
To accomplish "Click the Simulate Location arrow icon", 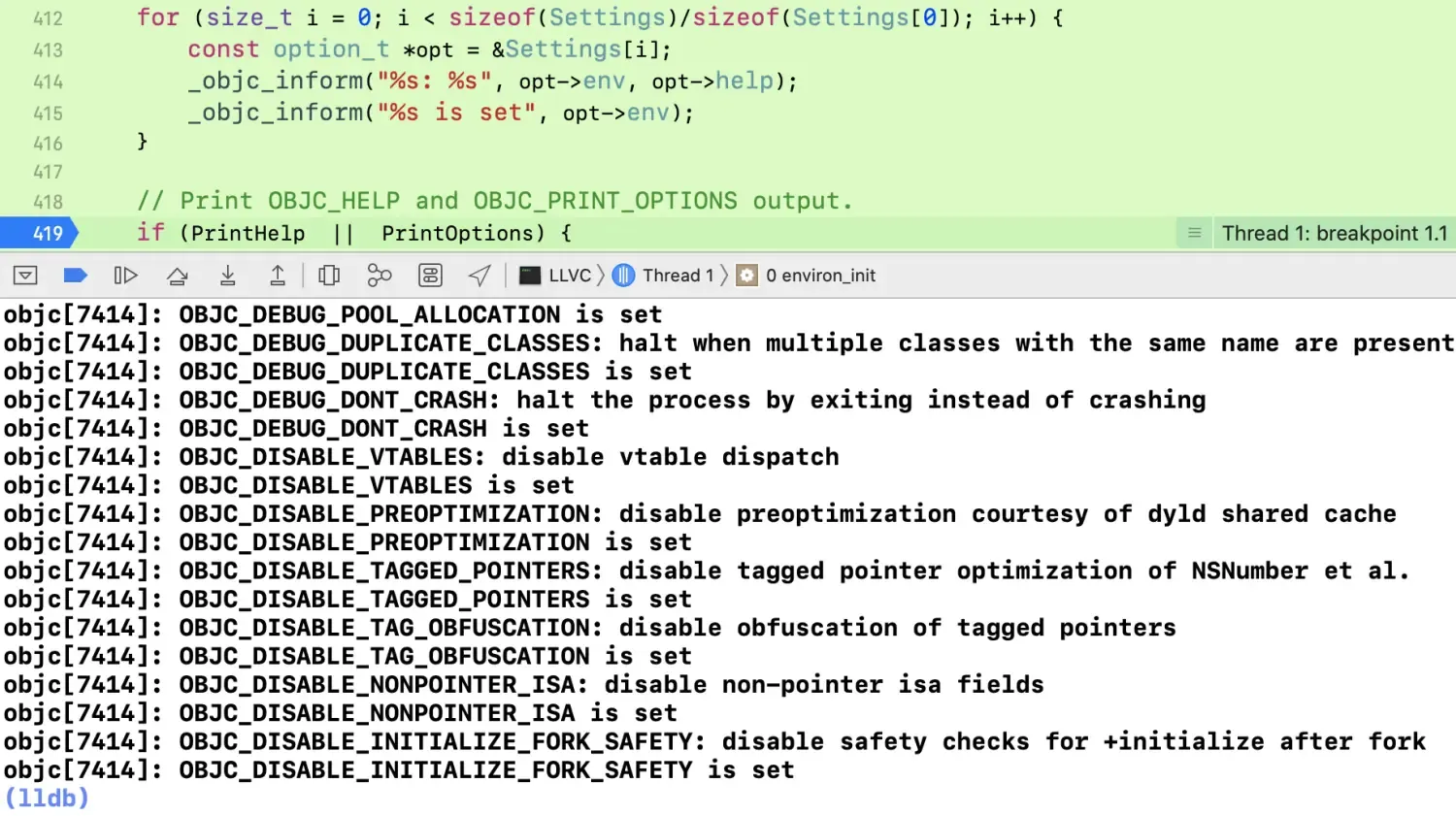I will coord(480,276).
